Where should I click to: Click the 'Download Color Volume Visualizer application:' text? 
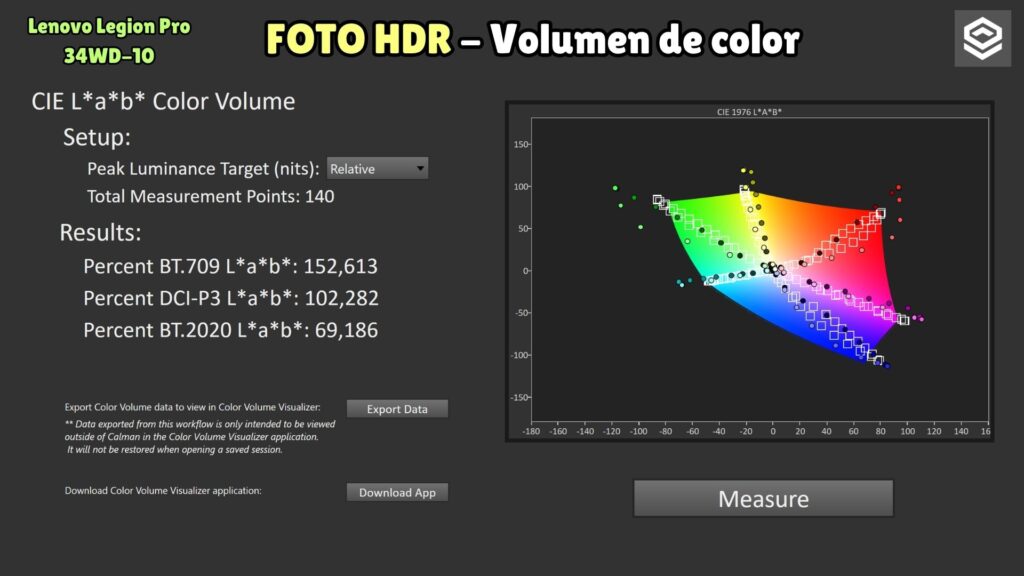pos(163,490)
